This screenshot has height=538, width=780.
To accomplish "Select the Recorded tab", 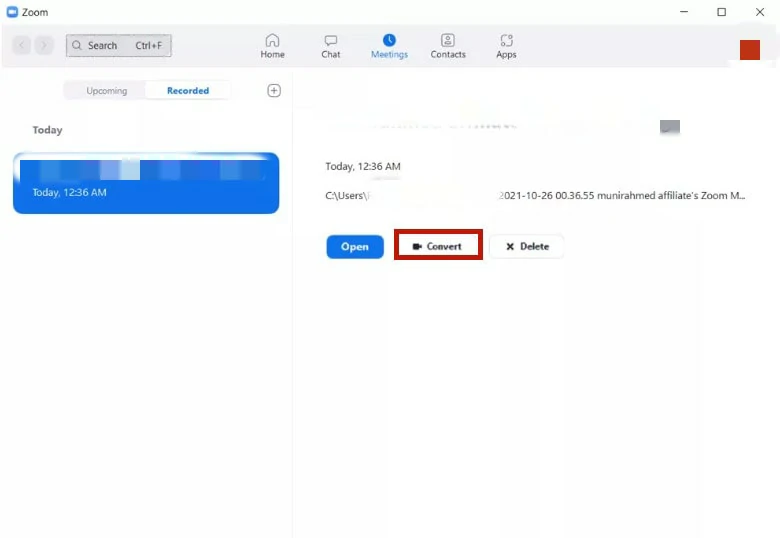I will pyautogui.click(x=188, y=90).
